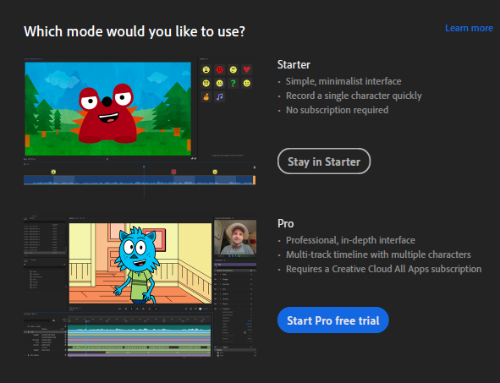The width and height of the screenshot is (500, 383).
Task: Click the "Simple, minimalist interface" bullet text
Action: (343, 81)
